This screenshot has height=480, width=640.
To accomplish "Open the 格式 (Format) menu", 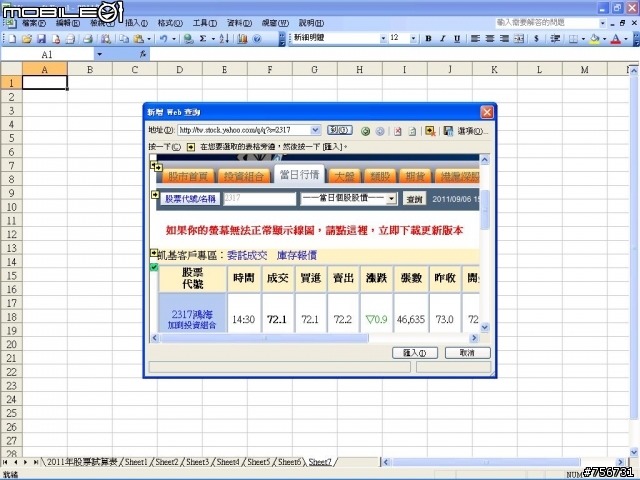I will pyautogui.click(x=170, y=23).
